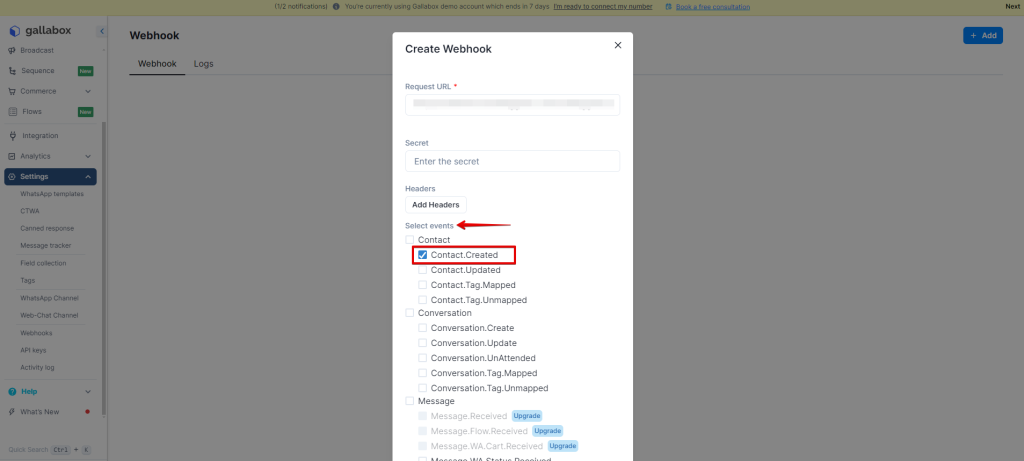
Task: Click the Add Headers button
Action: [435, 205]
